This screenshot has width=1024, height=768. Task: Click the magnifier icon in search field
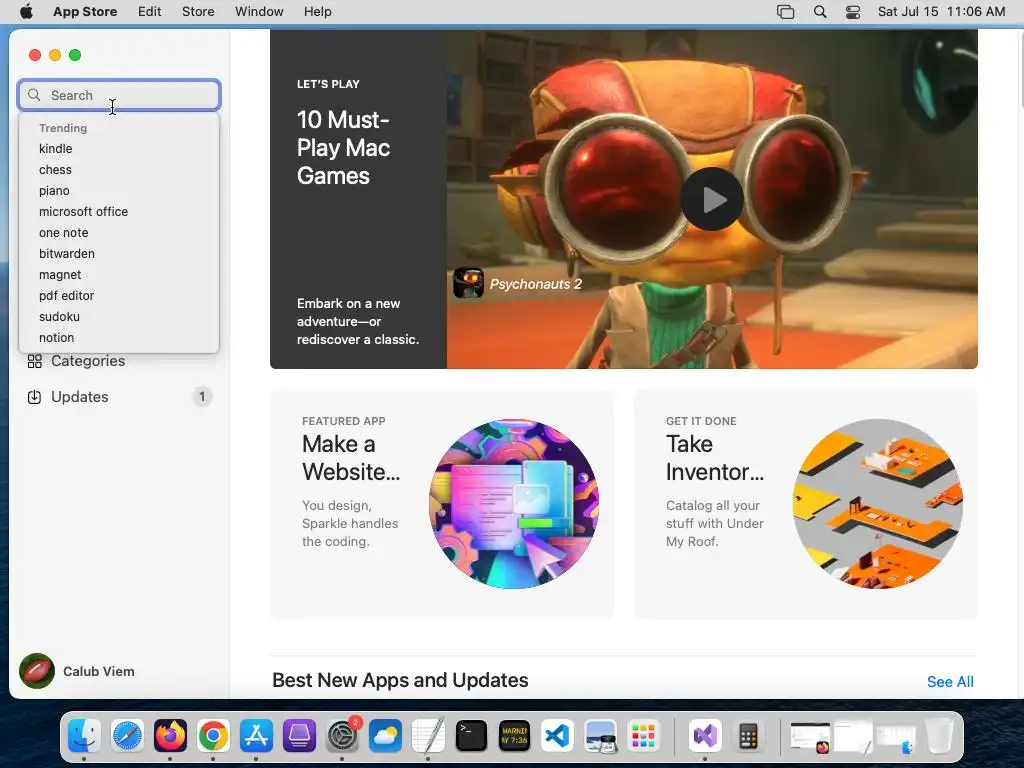[x=34, y=95]
